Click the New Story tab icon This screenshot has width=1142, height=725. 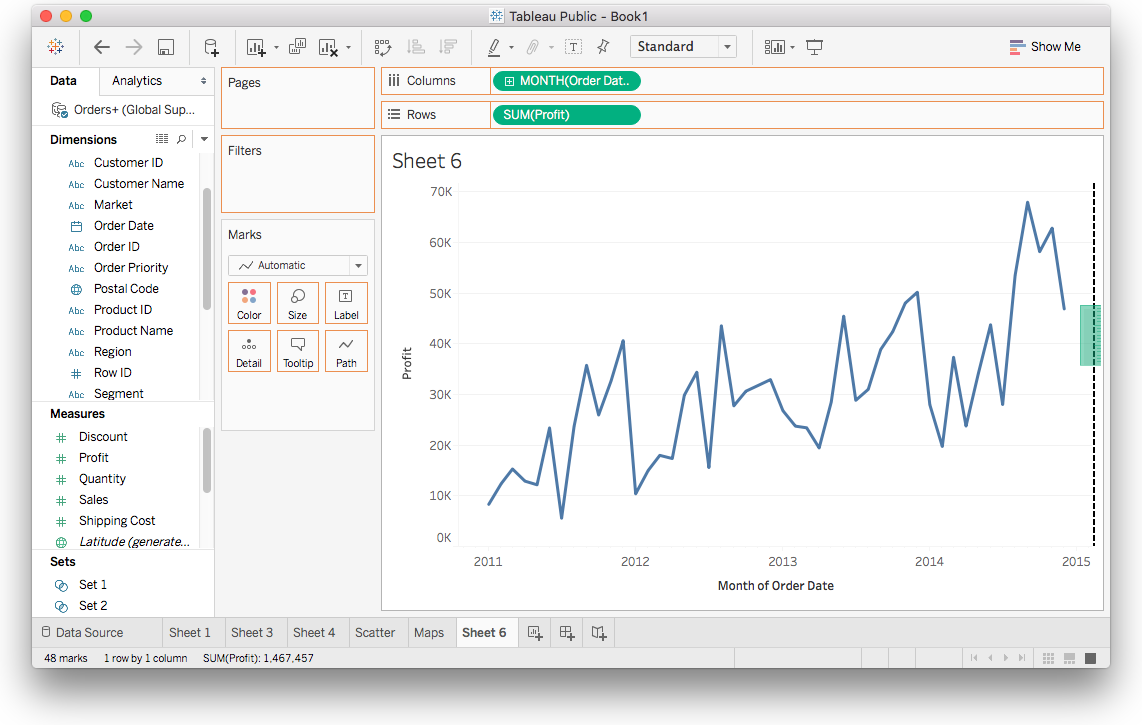[x=598, y=632]
